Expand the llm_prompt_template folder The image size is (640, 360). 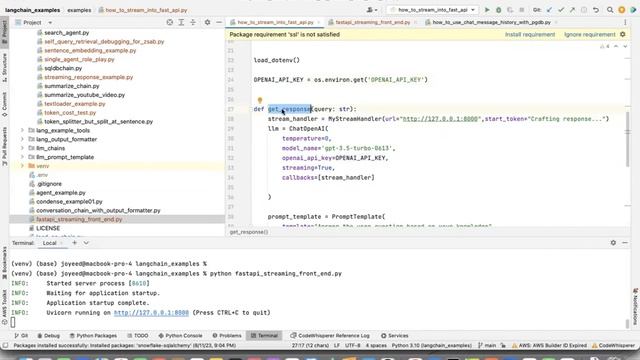(22, 157)
